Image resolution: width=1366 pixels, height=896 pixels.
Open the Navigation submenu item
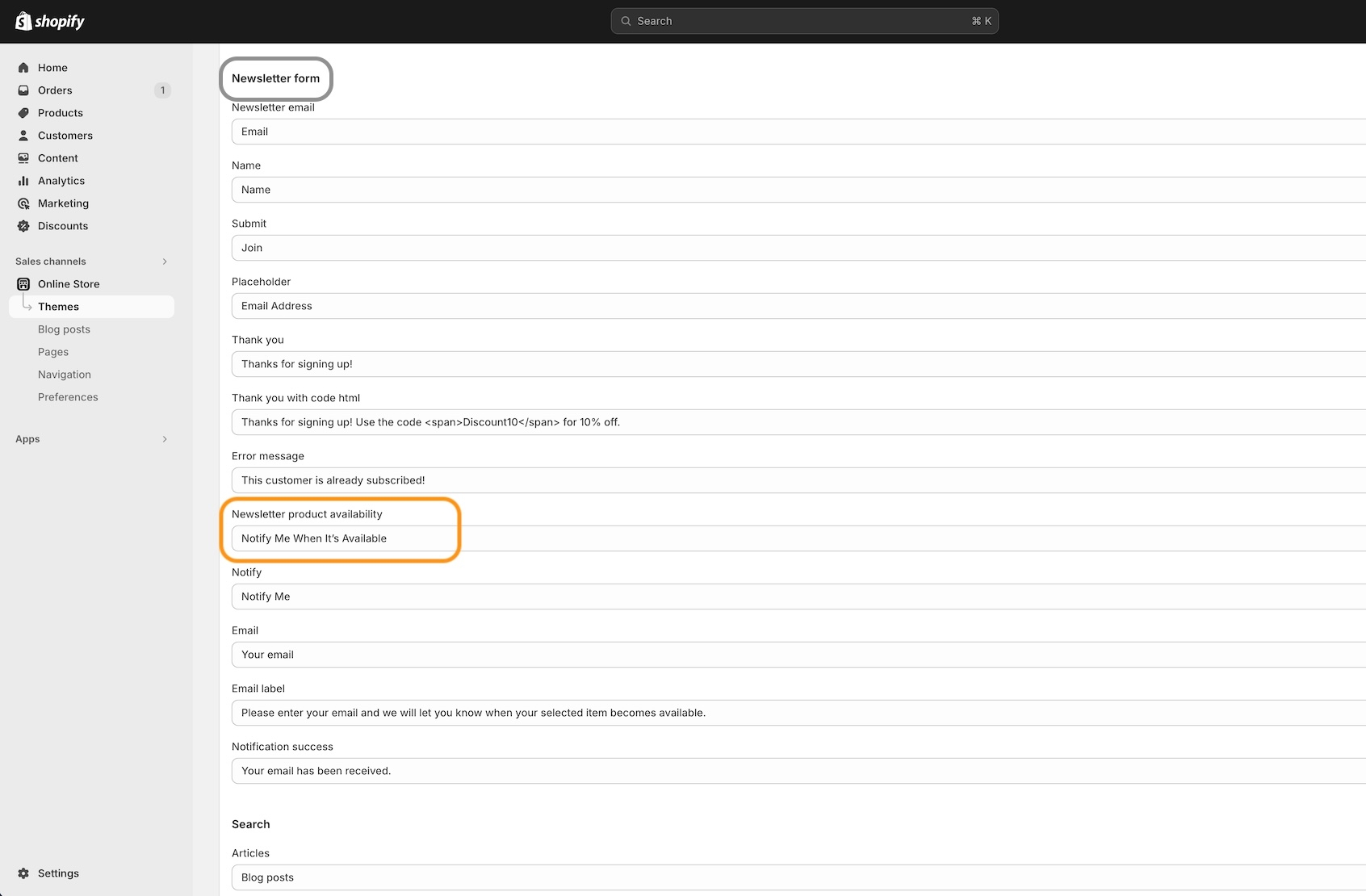point(65,375)
